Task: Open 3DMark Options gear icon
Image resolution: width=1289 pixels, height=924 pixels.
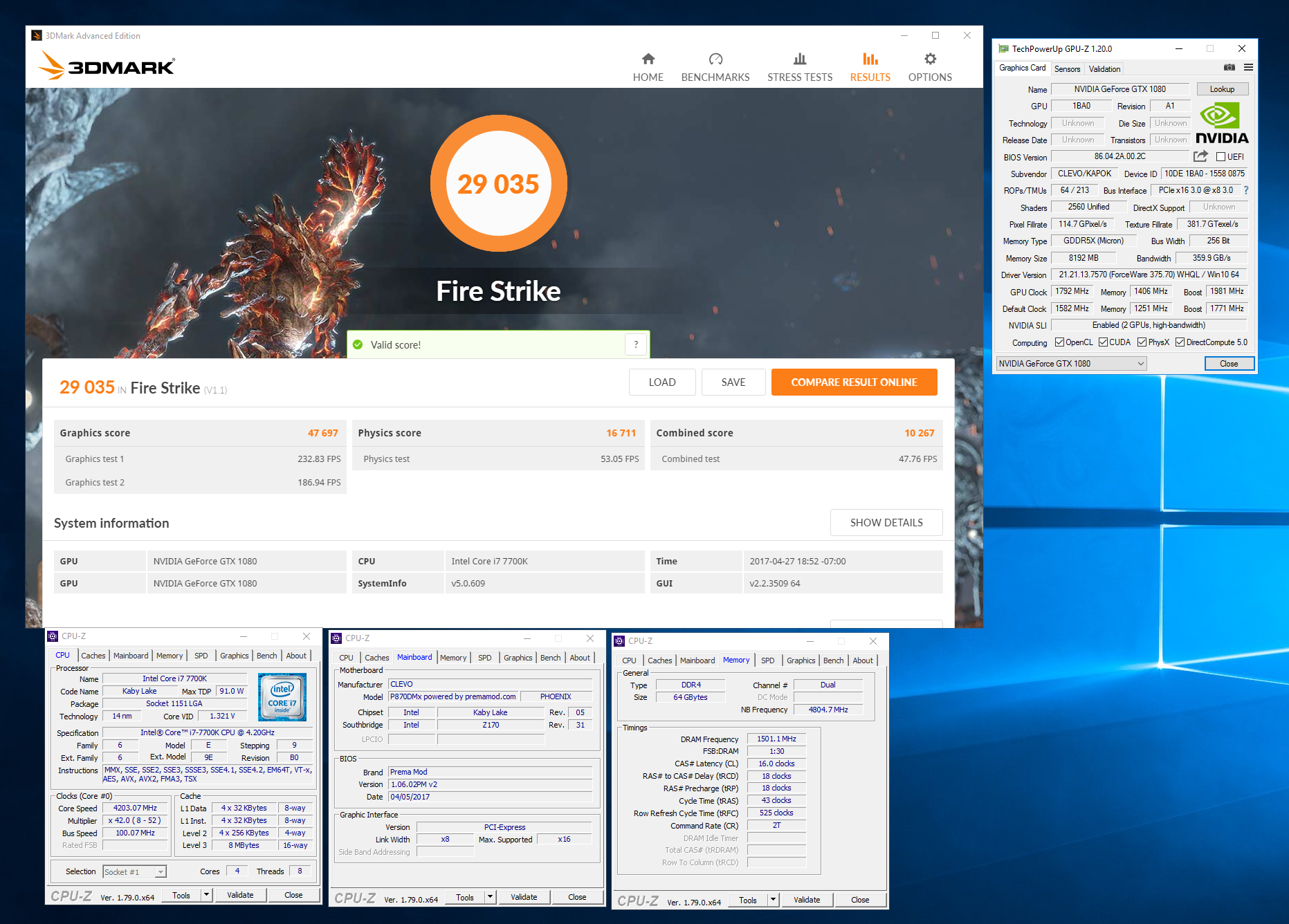Action: coord(930,59)
